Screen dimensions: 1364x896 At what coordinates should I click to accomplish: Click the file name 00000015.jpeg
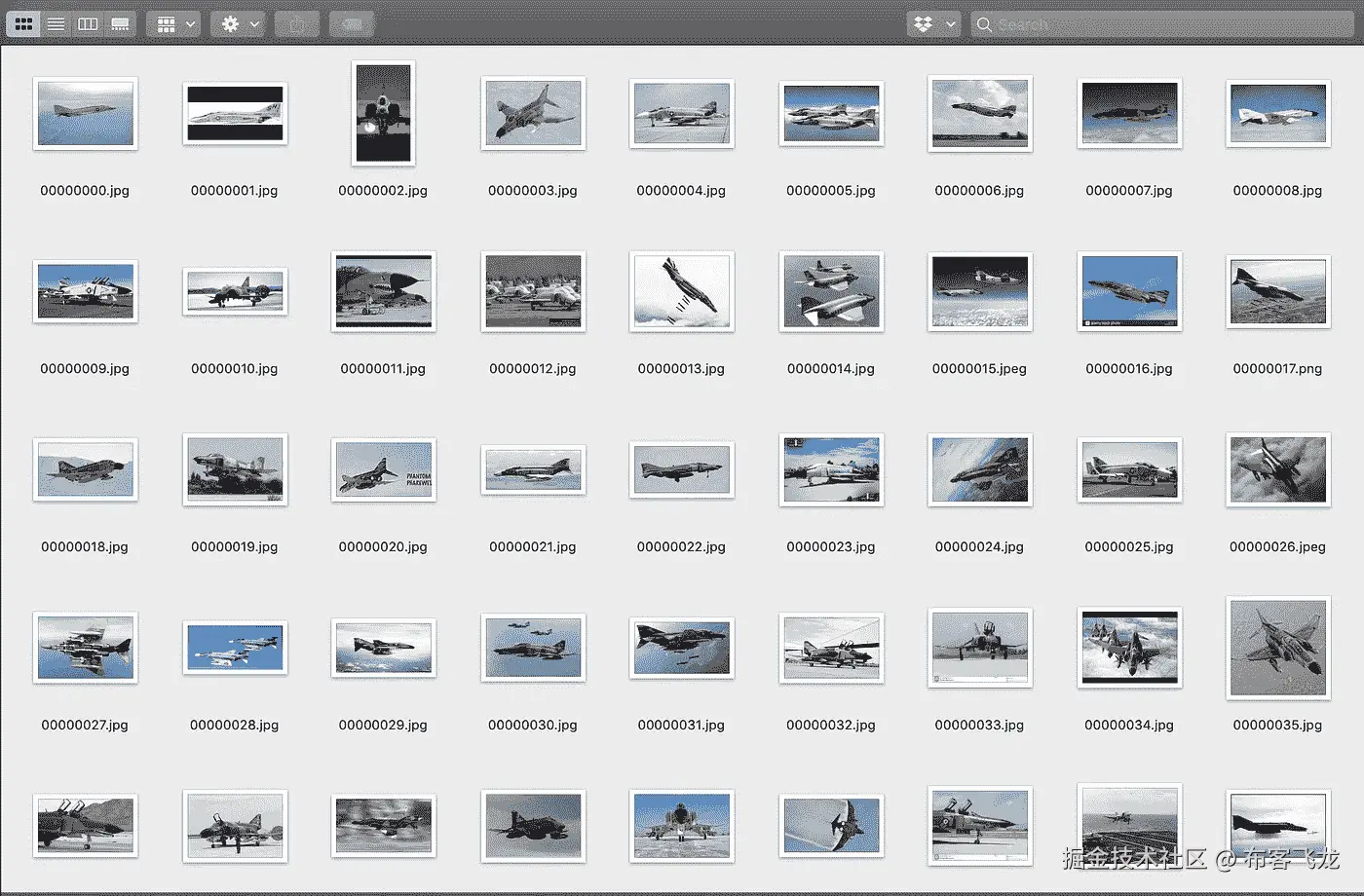[979, 369]
